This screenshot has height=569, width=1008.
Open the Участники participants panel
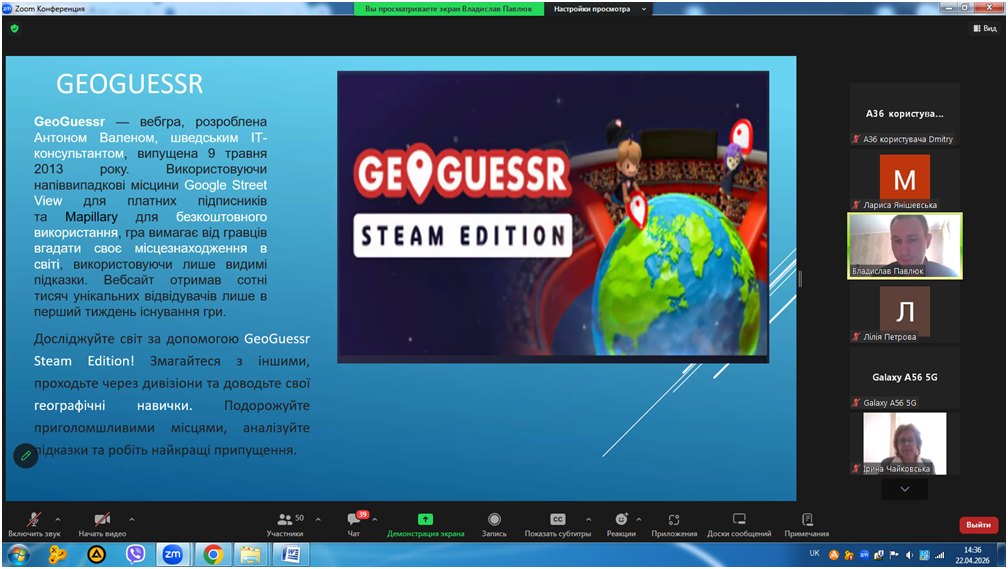285,524
